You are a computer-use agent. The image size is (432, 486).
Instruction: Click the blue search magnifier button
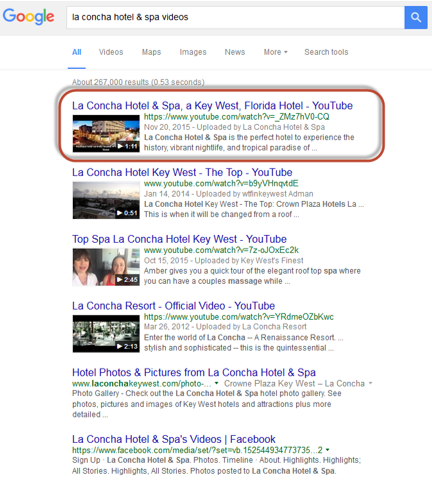416,17
